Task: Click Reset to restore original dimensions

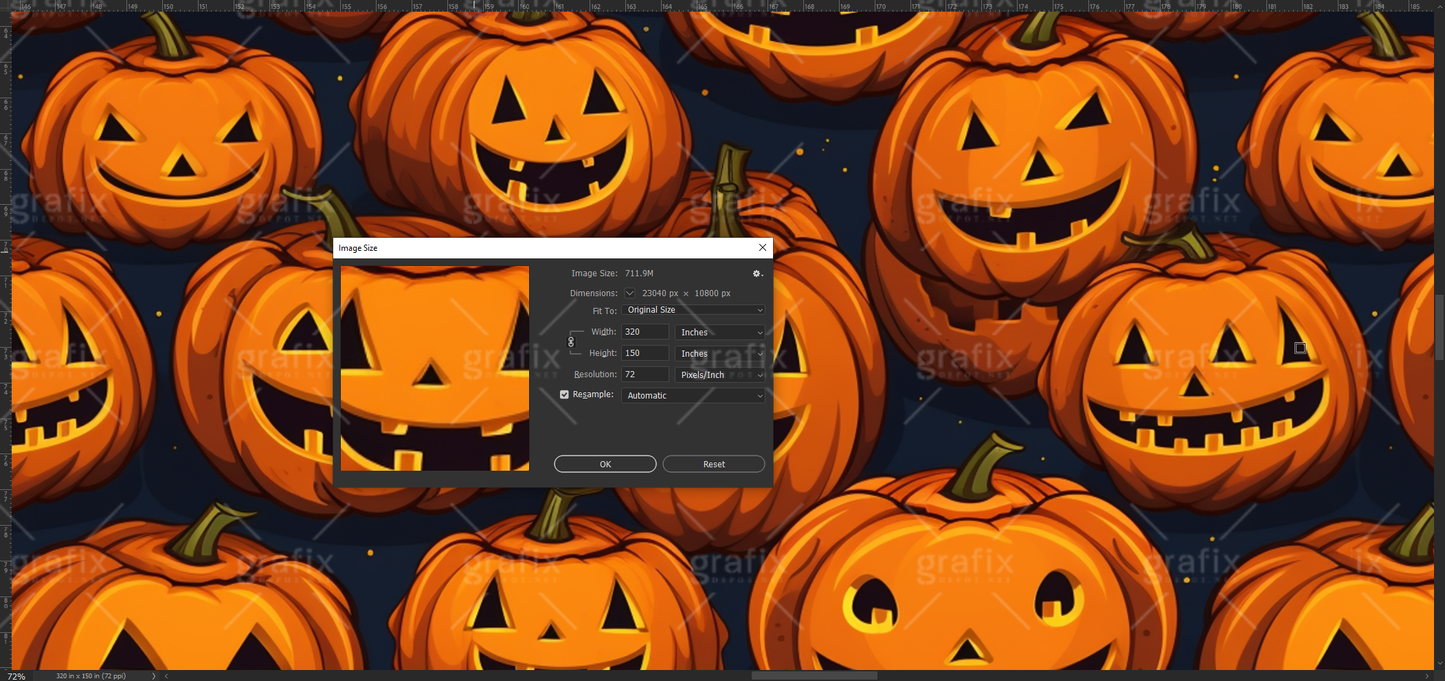Action: [713, 463]
